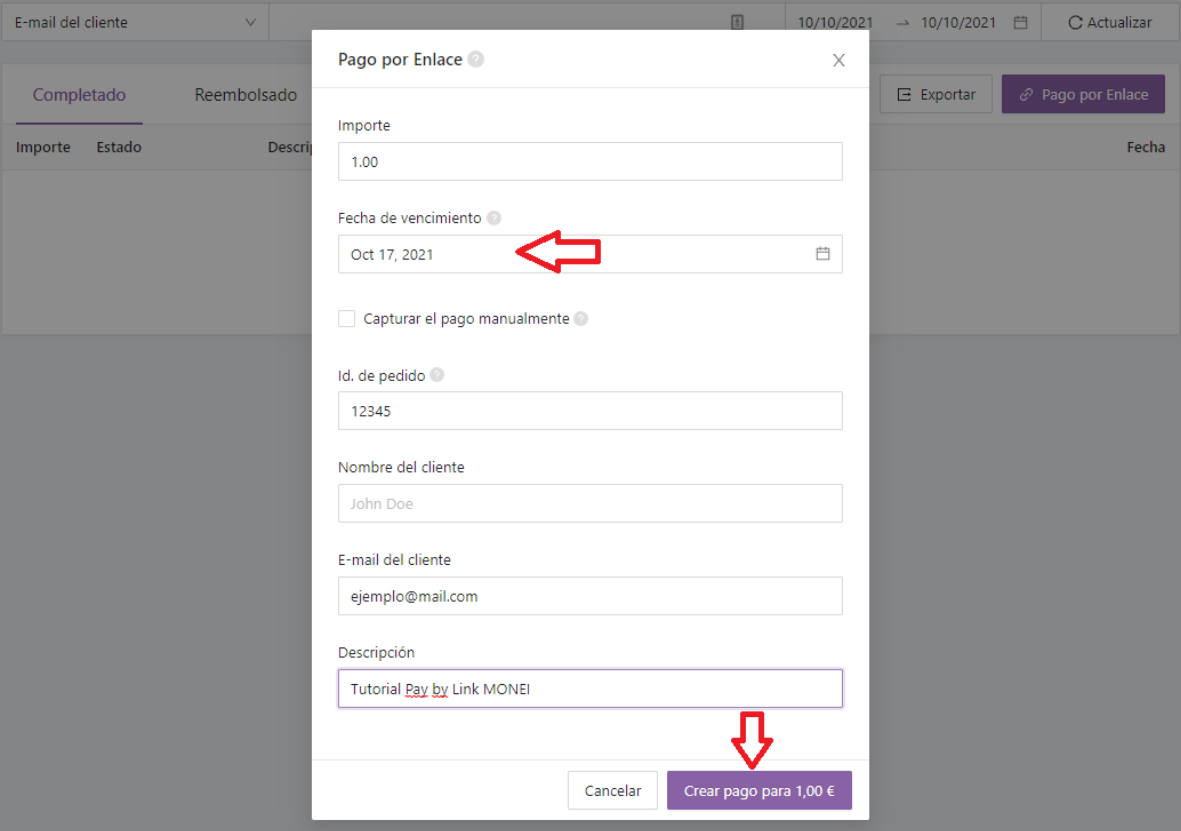The height and width of the screenshot is (831, 1181).
Task: Enable Capturar el pago manualmente checkbox
Action: 346,319
